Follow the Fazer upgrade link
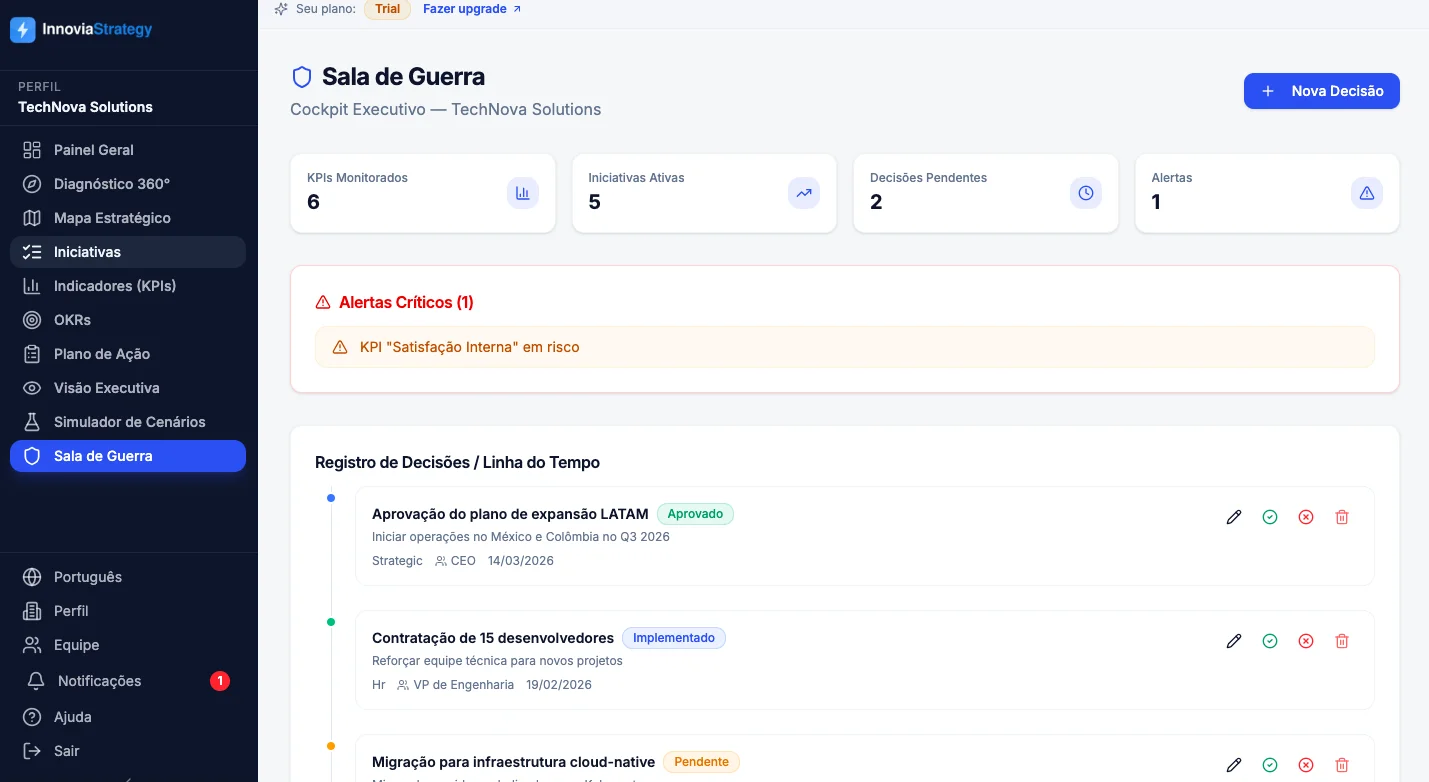The image size is (1429, 782). 472,9
